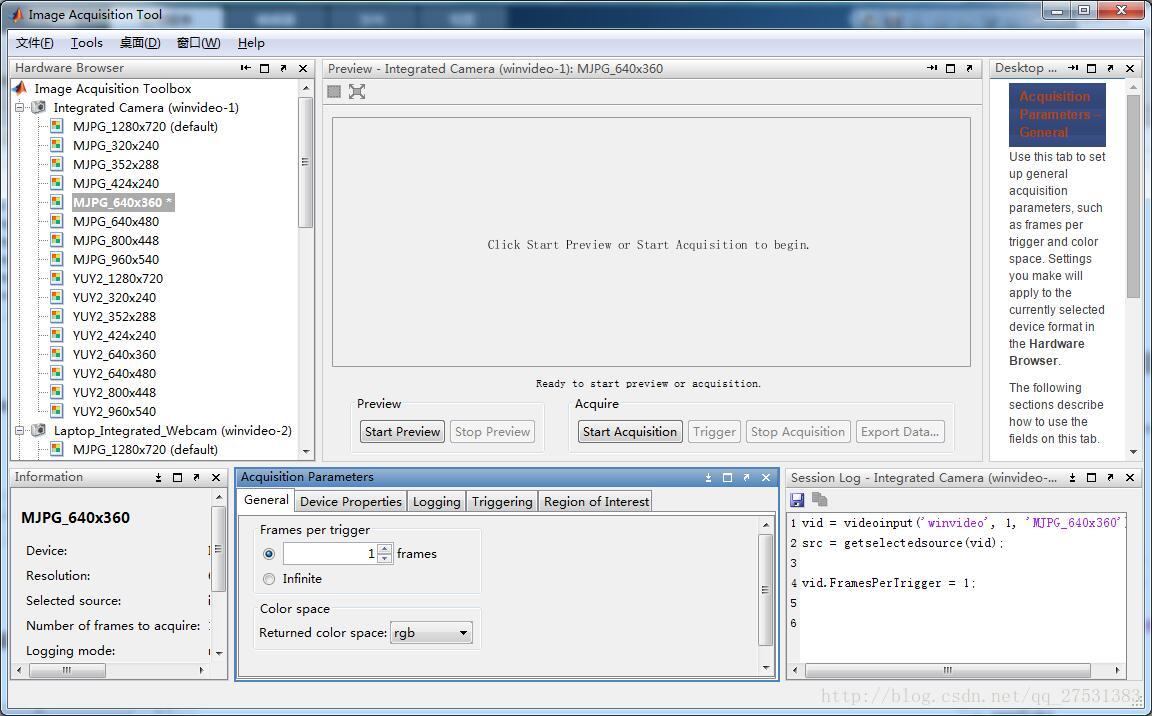
Task: Maximize the Hardware Browser panel
Action: point(264,68)
